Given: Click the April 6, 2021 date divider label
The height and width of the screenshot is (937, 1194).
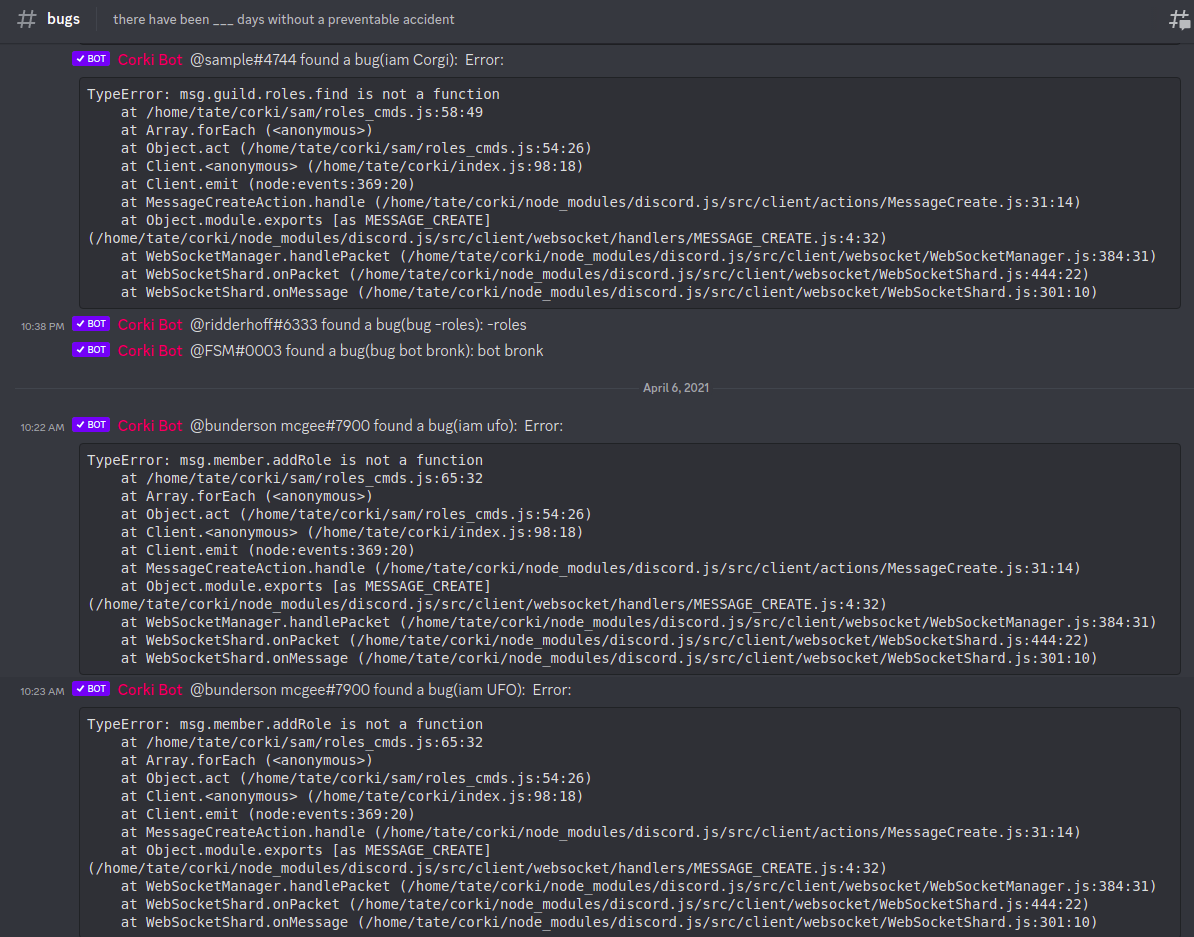Looking at the screenshot, I should point(675,388).
